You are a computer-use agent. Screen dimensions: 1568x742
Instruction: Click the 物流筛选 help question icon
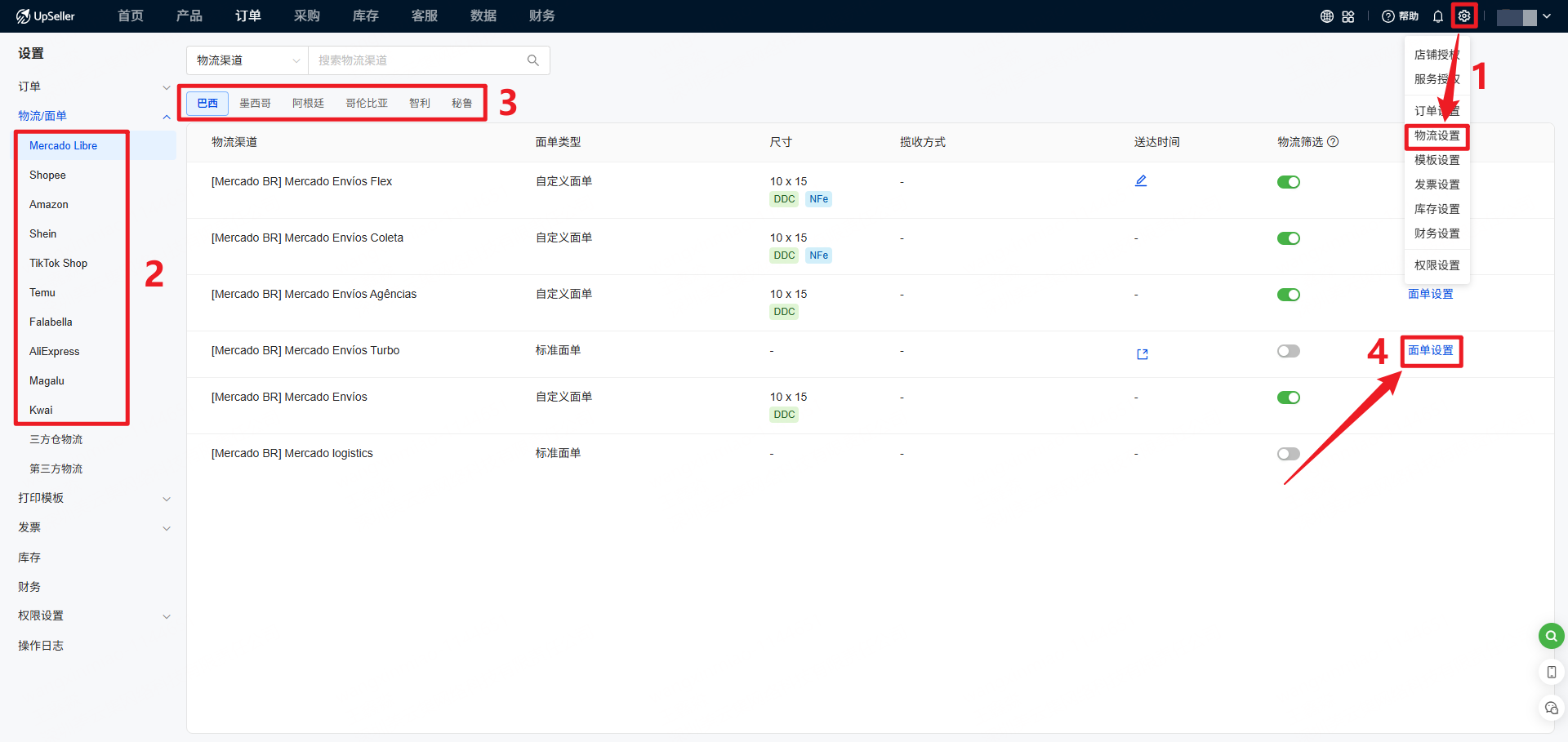(x=1333, y=142)
